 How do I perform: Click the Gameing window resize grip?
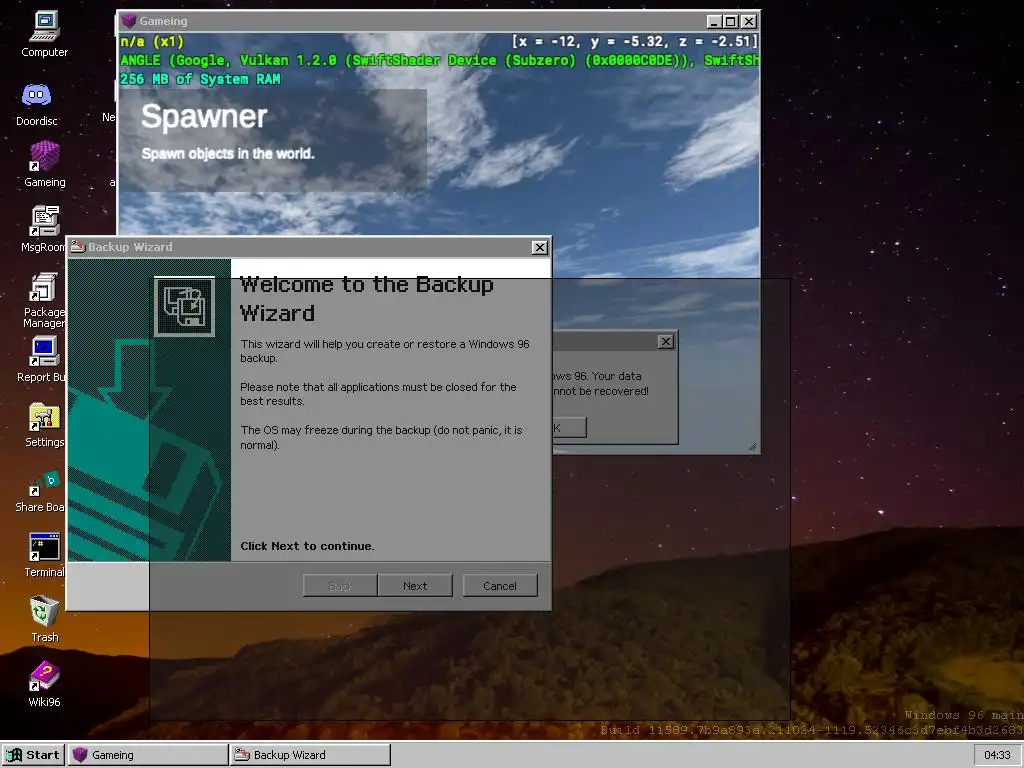(752, 447)
